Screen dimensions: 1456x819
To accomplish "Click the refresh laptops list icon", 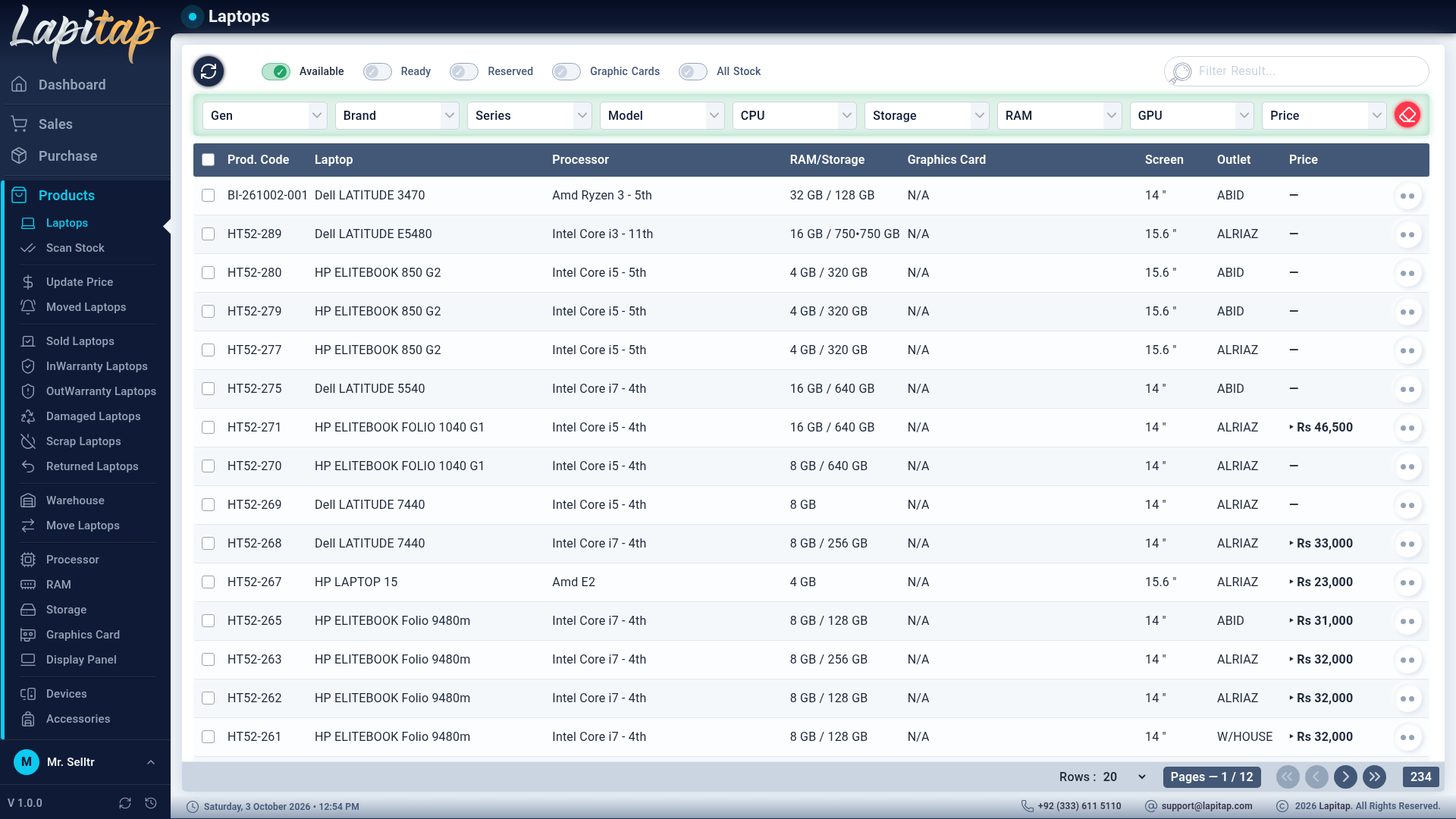I will coord(209,71).
